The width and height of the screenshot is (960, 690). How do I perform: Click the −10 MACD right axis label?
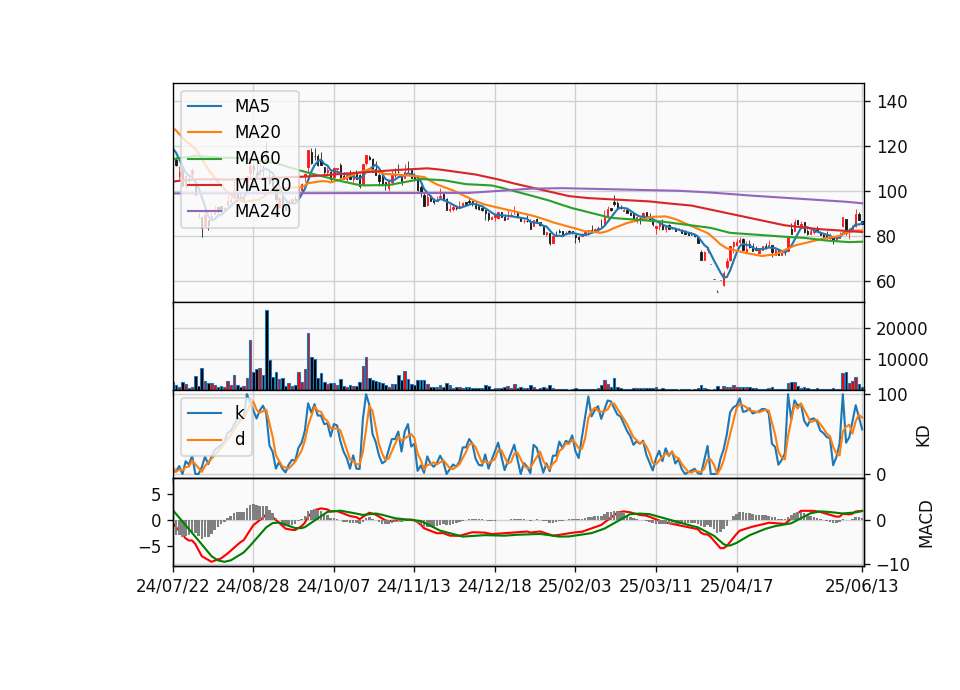pyautogui.click(x=893, y=564)
